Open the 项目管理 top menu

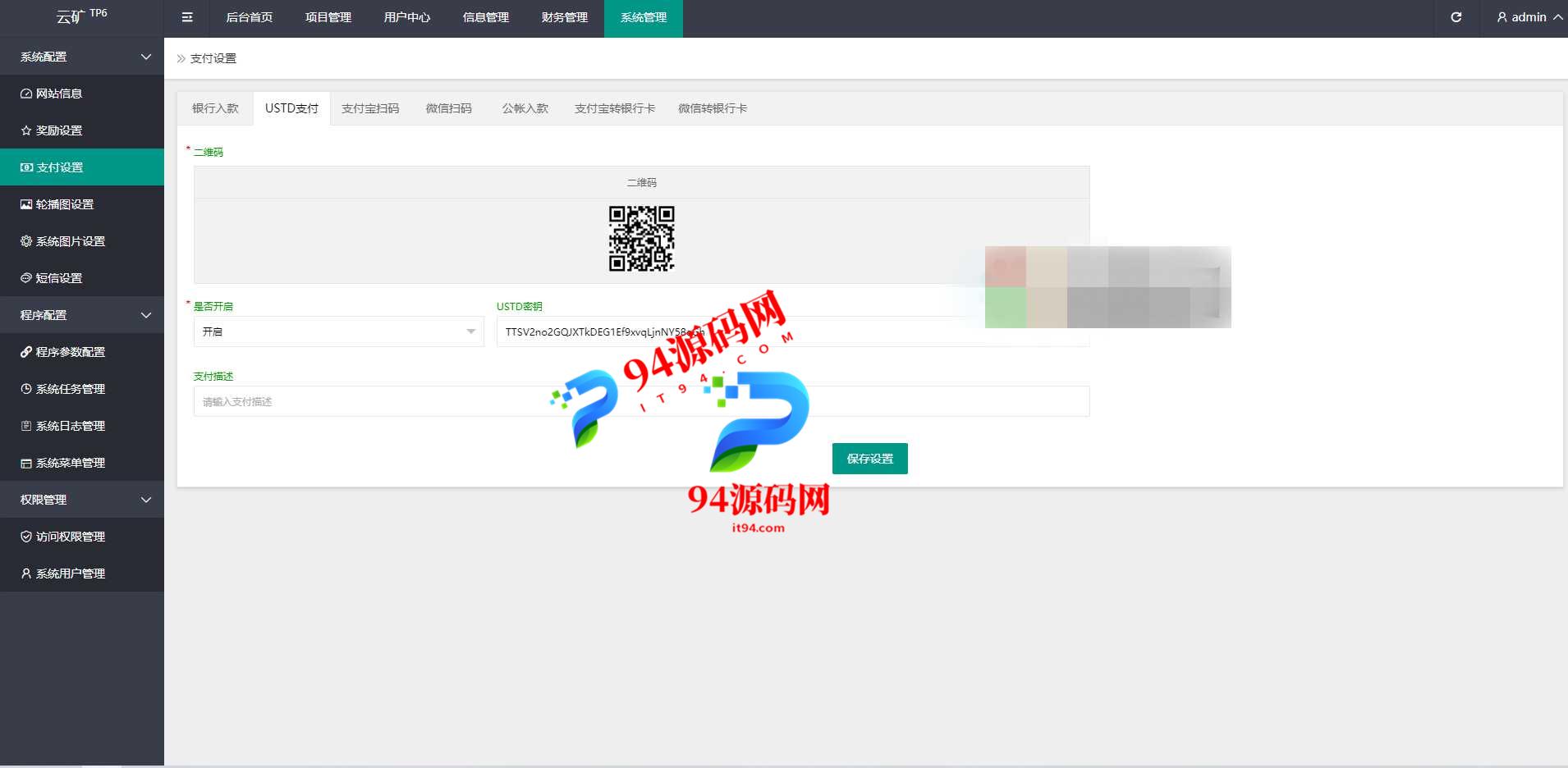328,17
